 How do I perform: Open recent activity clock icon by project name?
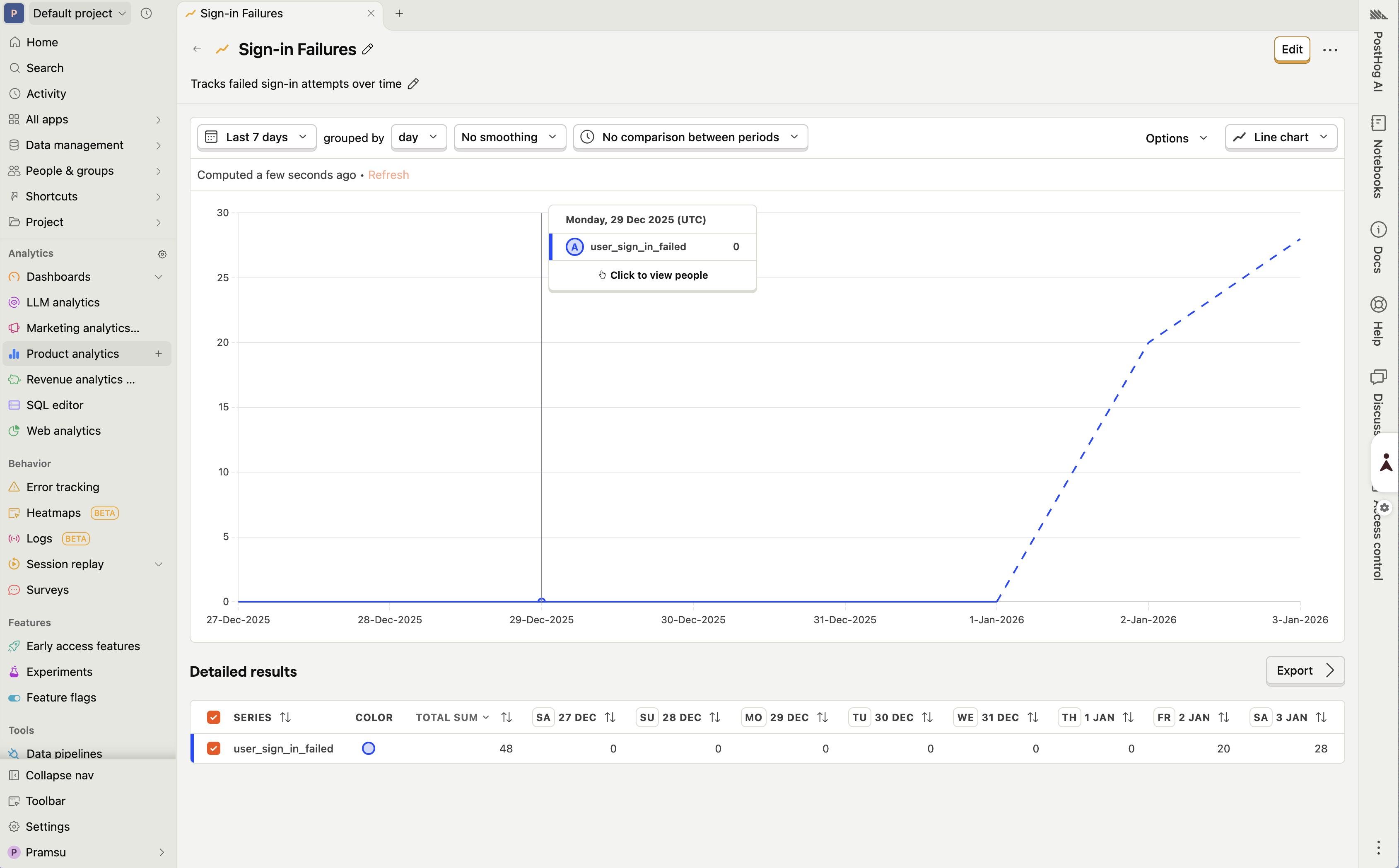146,13
